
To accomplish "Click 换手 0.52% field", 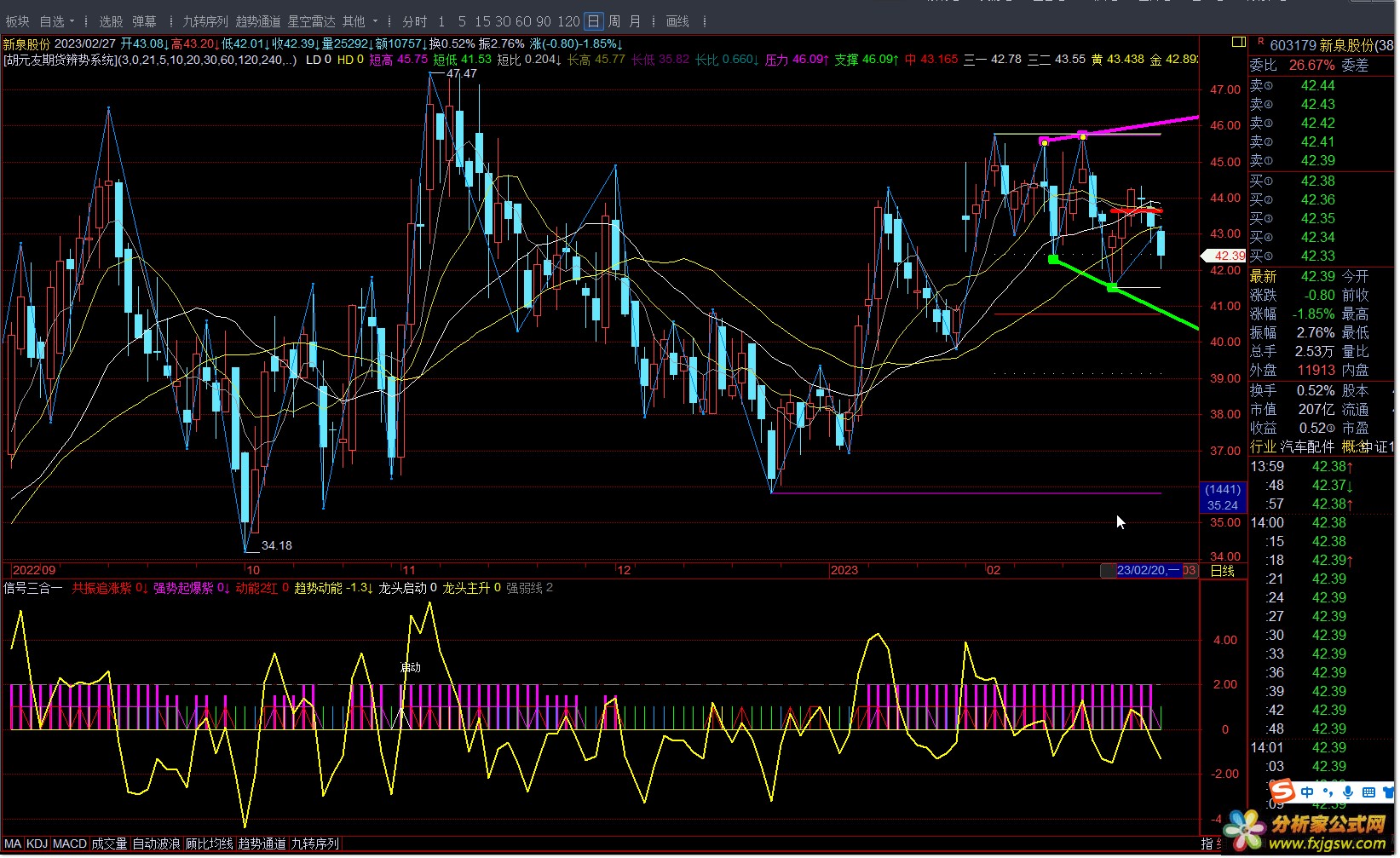I will 1293,391.
